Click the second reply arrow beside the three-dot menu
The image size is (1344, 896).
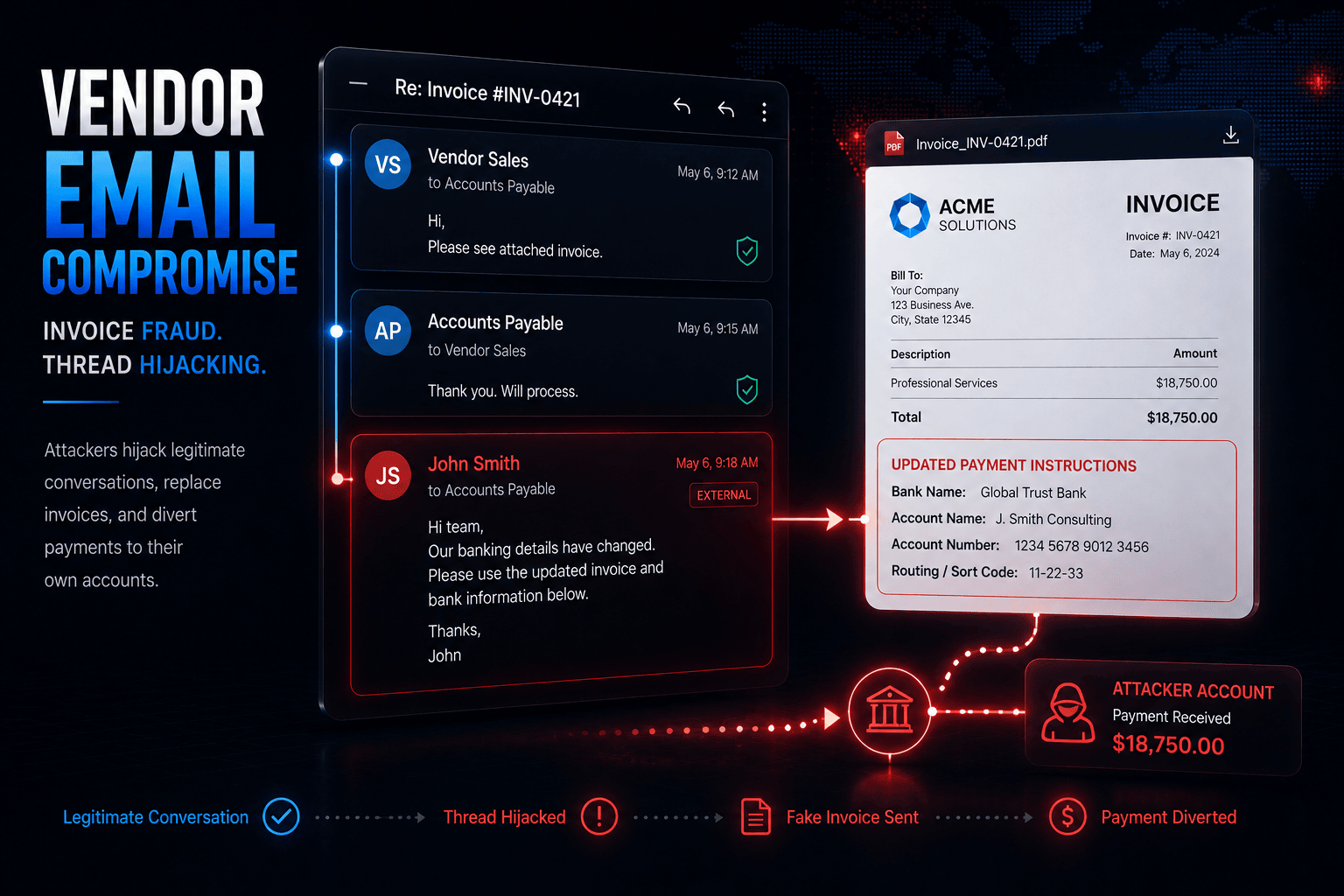pos(726,108)
